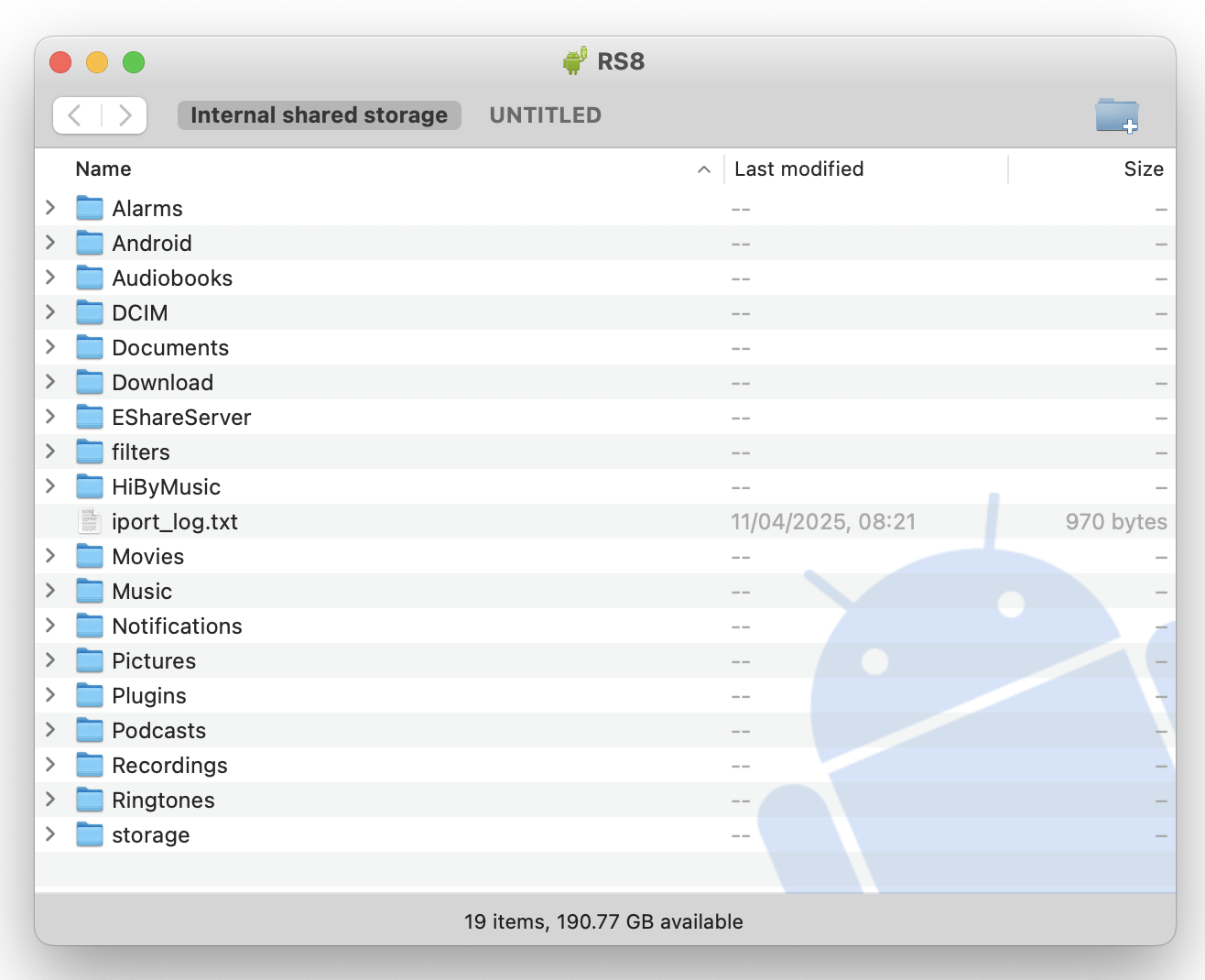The width and height of the screenshot is (1205, 980).
Task: Expand the Audiobooks folder
Action: [x=50, y=278]
